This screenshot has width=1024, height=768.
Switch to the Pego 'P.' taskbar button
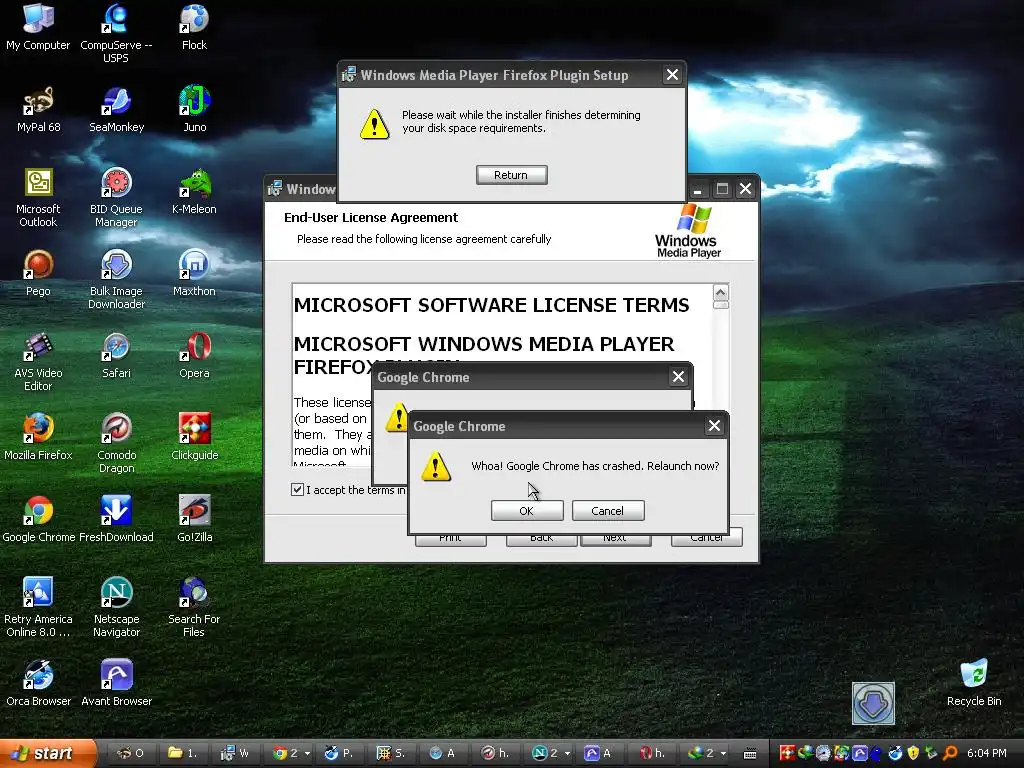[x=339, y=754]
